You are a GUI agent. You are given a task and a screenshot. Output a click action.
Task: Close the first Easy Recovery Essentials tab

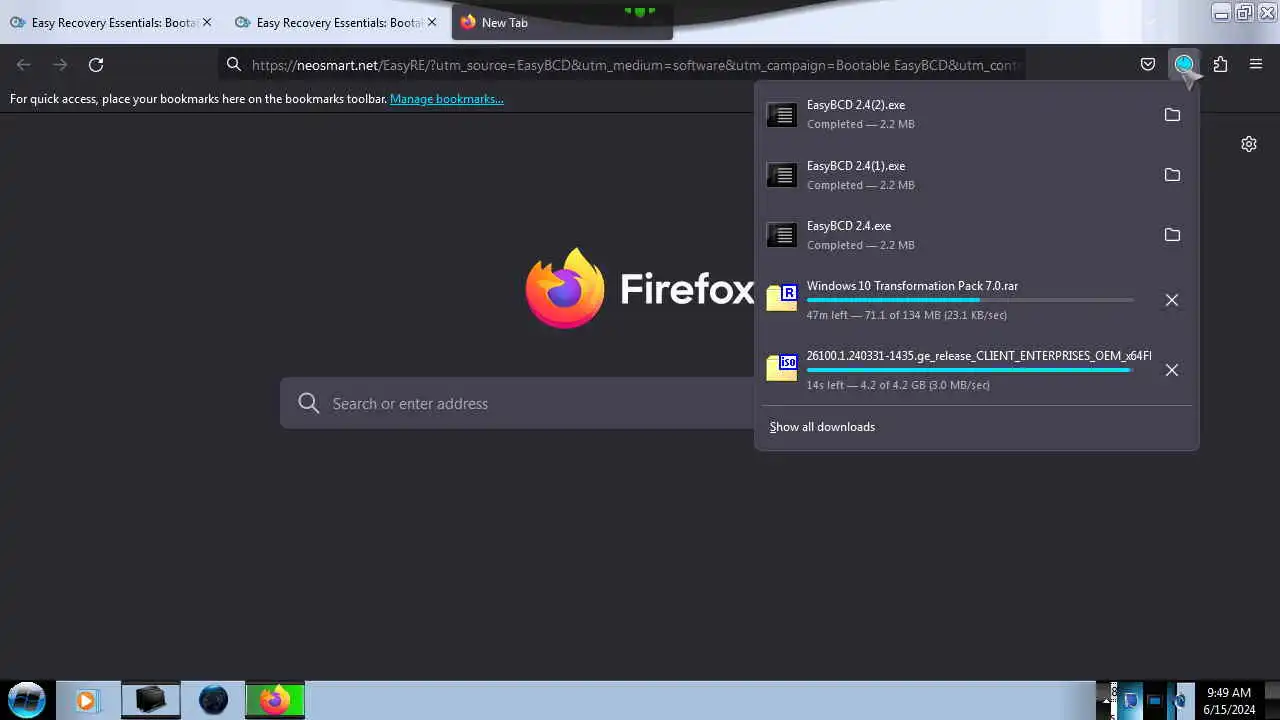[207, 22]
